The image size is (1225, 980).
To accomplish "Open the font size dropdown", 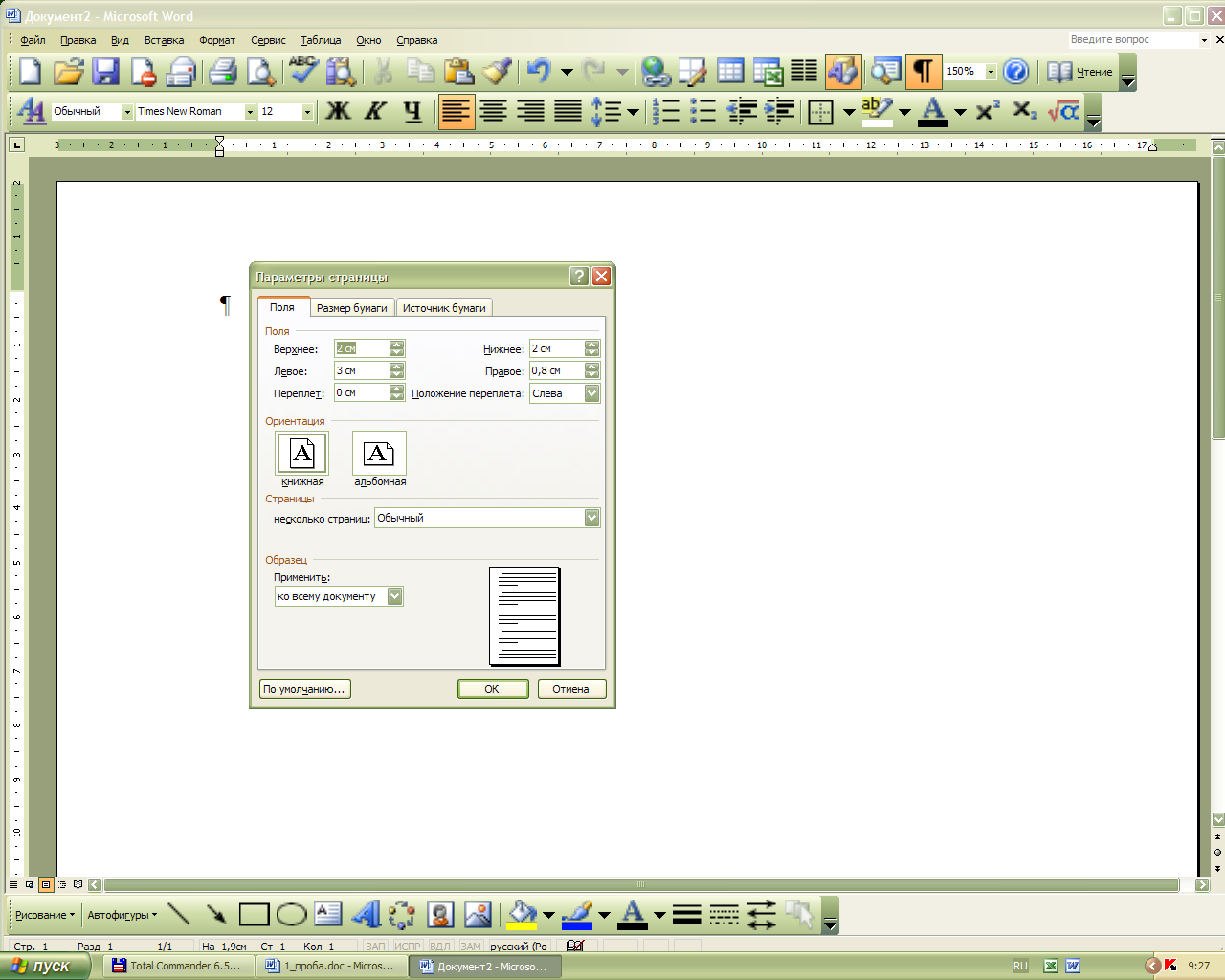I will (x=308, y=112).
